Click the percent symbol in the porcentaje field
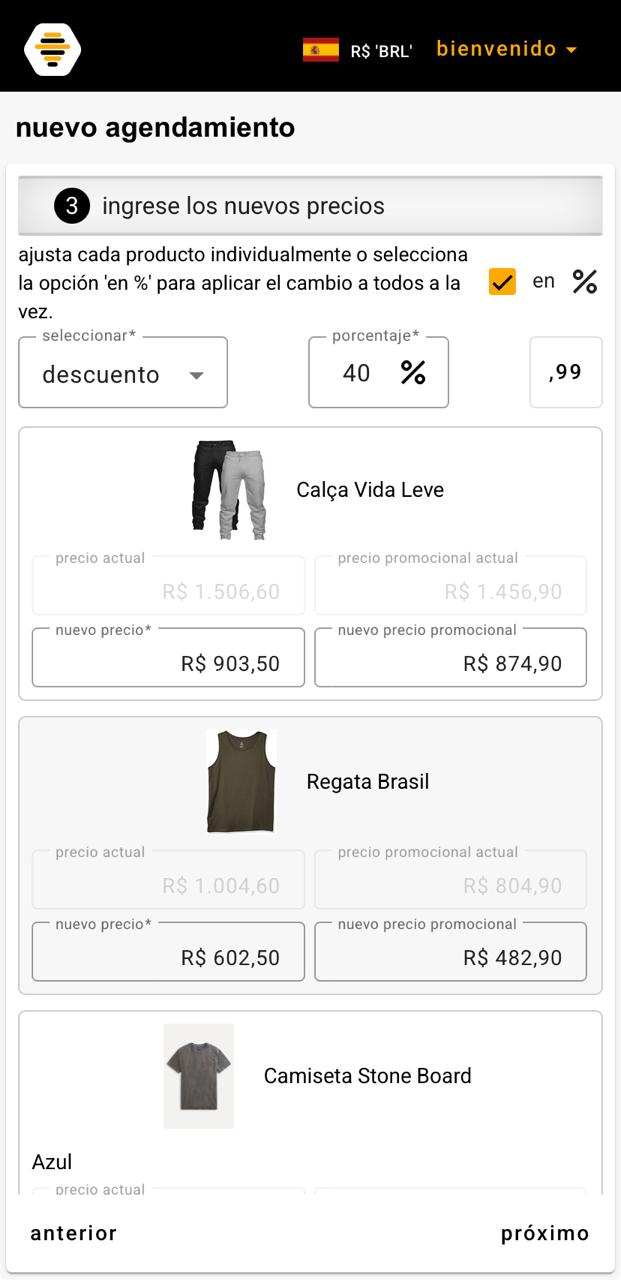 (413, 373)
